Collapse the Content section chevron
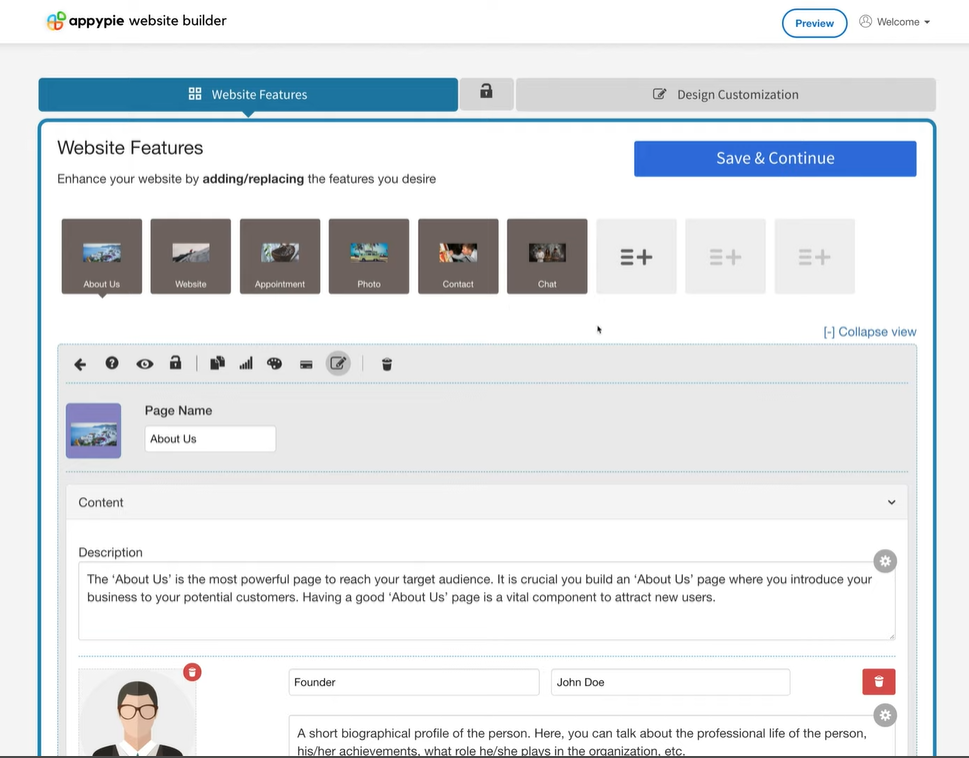This screenshot has height=758, width=969. coord(891,502)
